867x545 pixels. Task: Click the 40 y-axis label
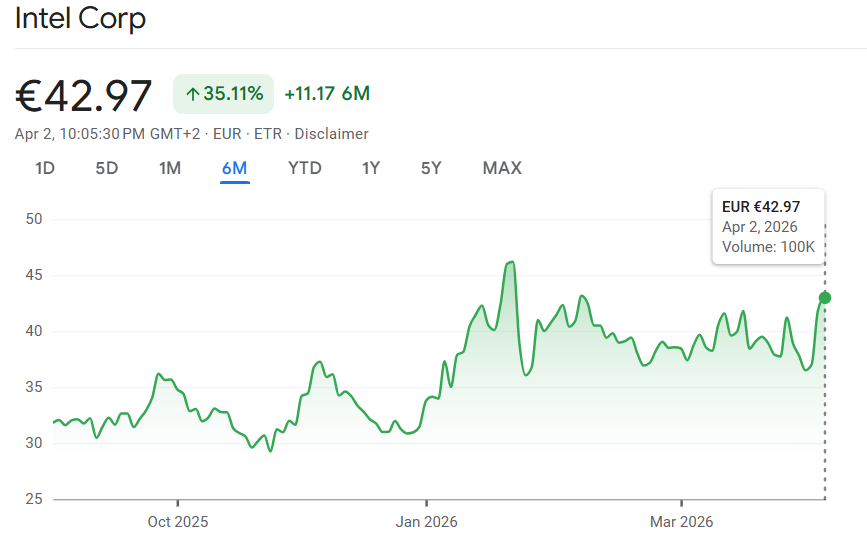point(34,331)
